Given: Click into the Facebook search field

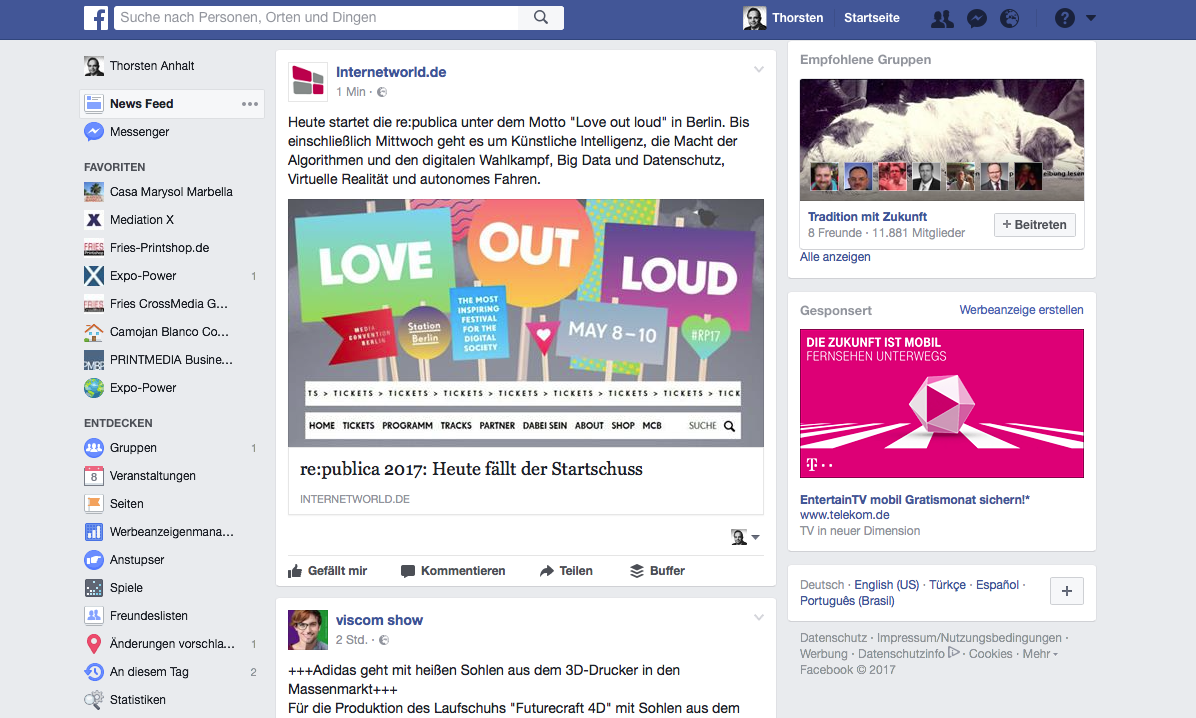Looking at the screenshot, I should [x=317, y=18].
